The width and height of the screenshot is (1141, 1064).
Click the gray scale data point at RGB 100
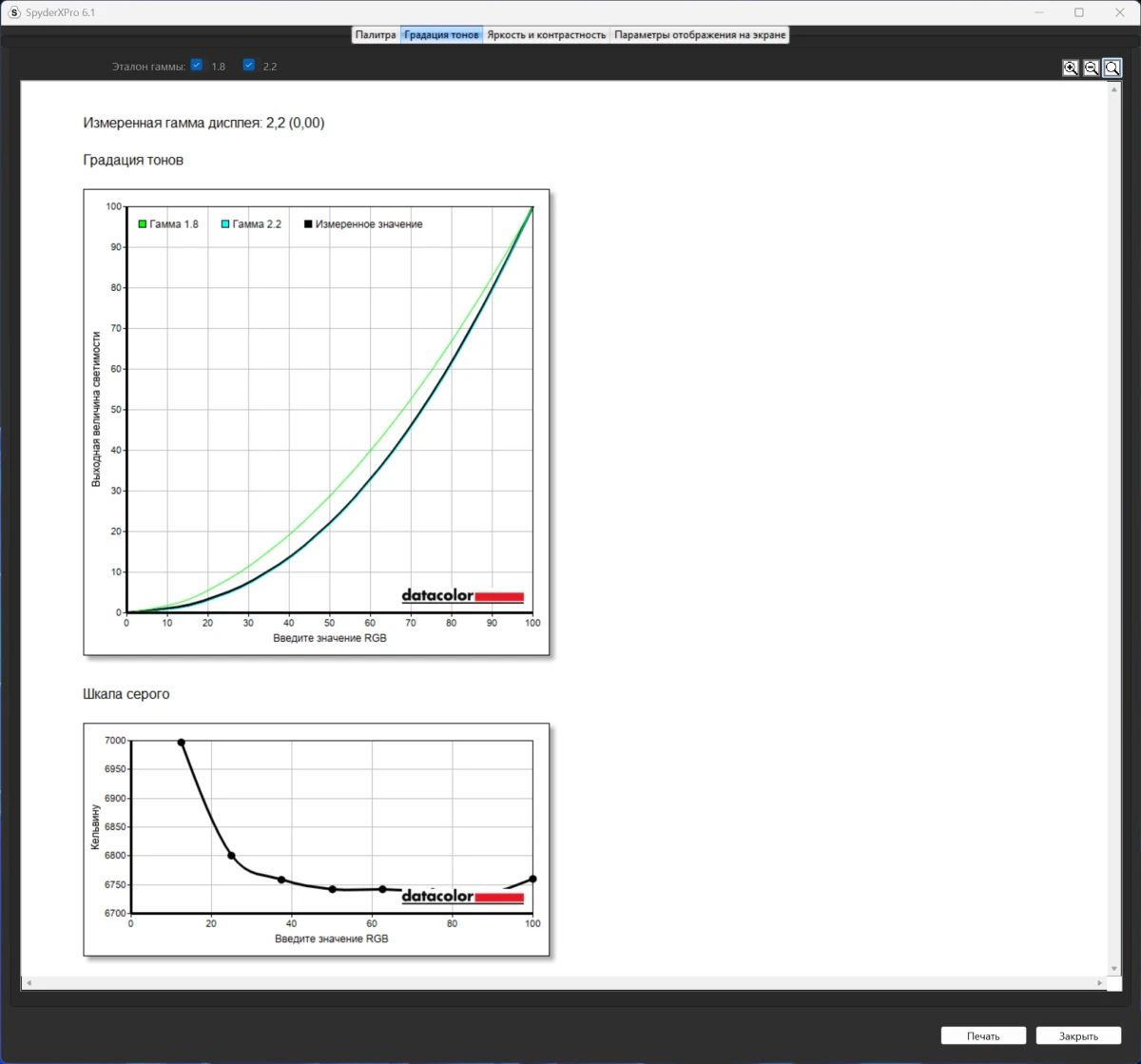(532, 879)
